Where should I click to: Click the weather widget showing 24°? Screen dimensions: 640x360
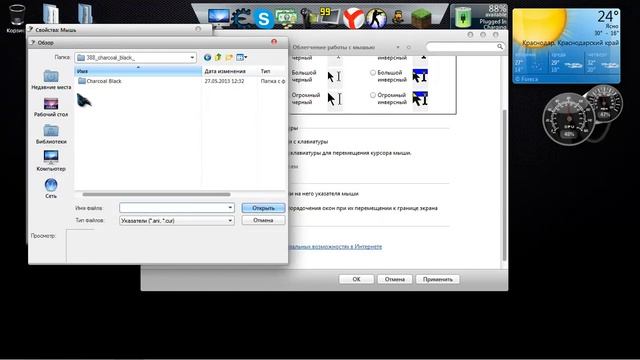(566, 46)
